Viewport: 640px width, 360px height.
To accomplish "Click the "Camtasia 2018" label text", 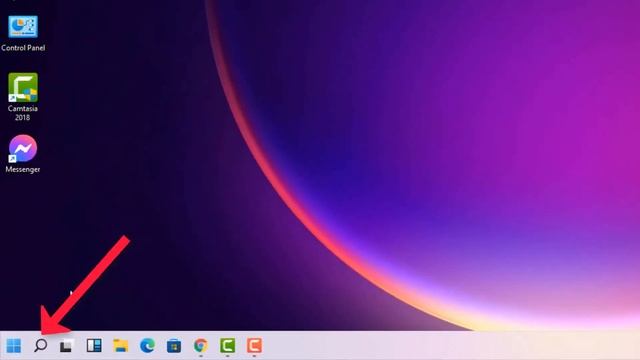I will coord(23,113).
